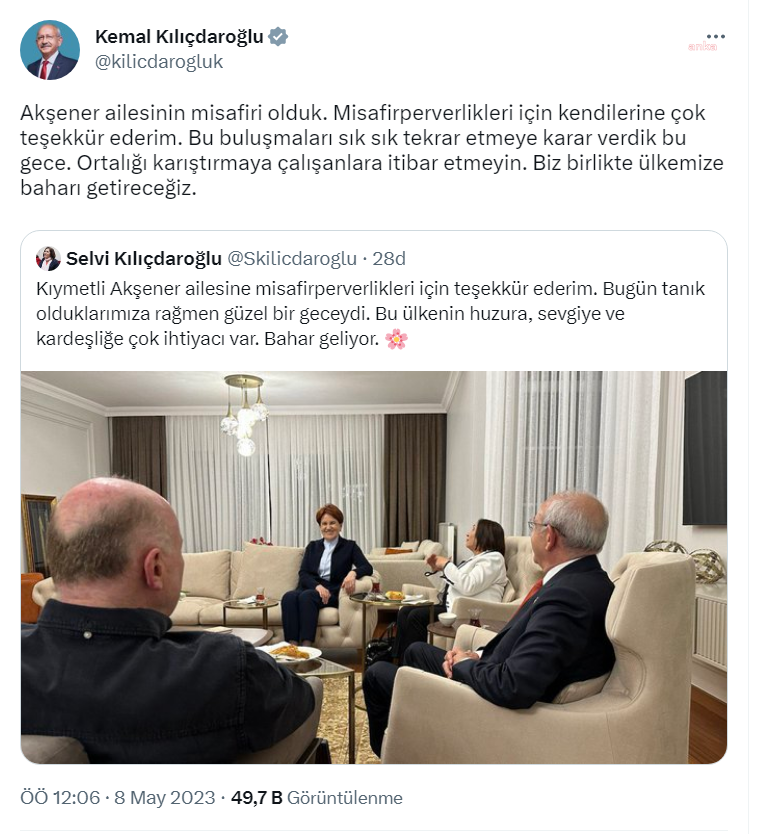Viewport: 760px width, 834px height.
Task: Click the ÖÖ 12:06 time stamp
Action: click(60, 798)
